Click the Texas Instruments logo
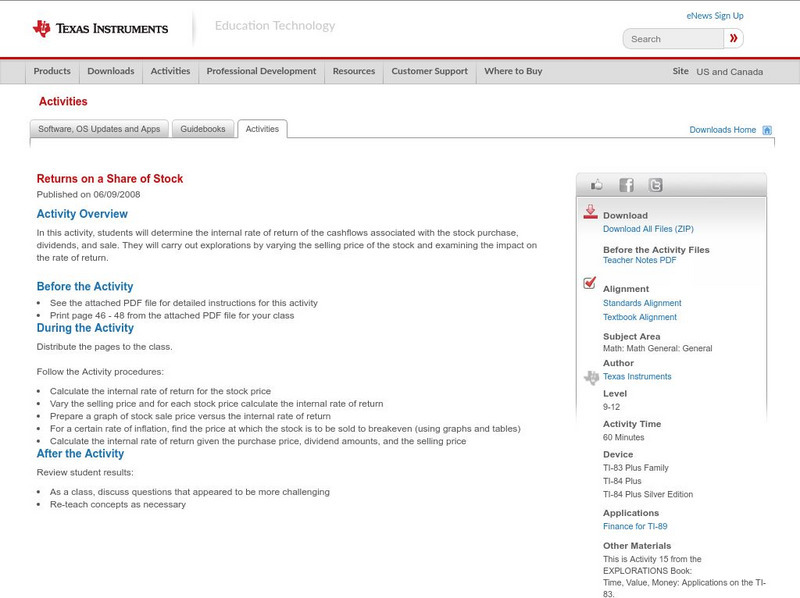This screenshot has width=800, height=598. (x=100, y=29)
